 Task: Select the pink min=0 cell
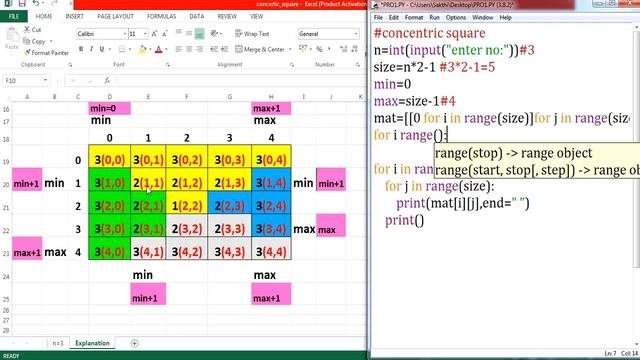click(109, 108)
